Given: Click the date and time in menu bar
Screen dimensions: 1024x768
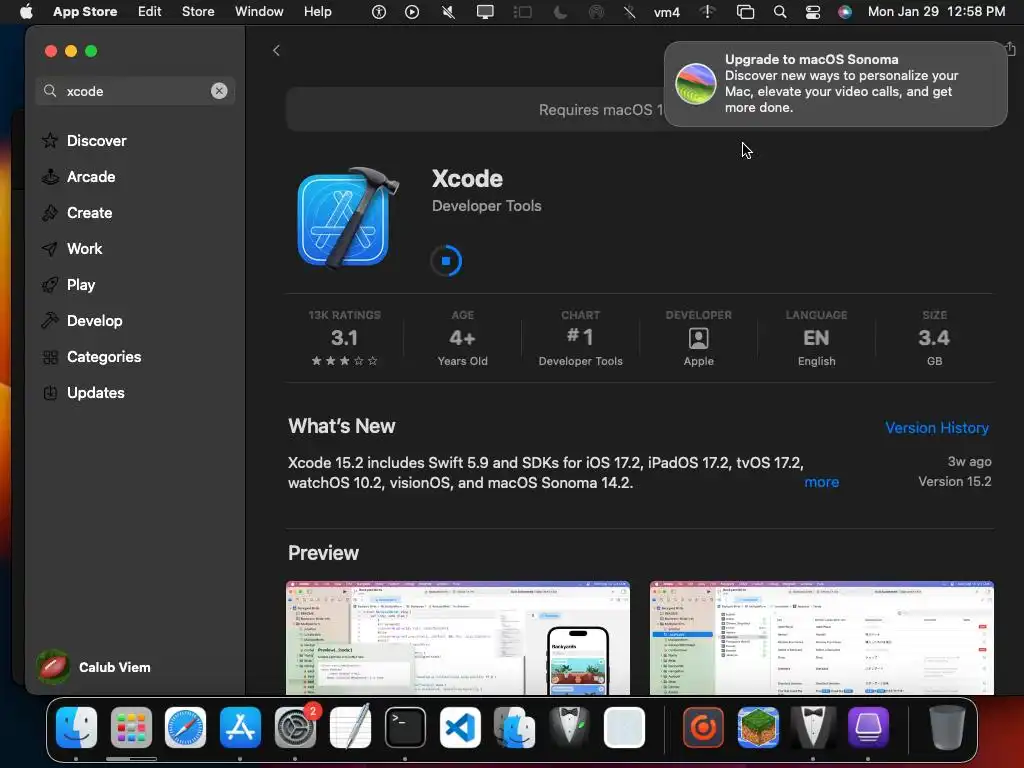Looking at the screenshot, I should coord(936,12).
